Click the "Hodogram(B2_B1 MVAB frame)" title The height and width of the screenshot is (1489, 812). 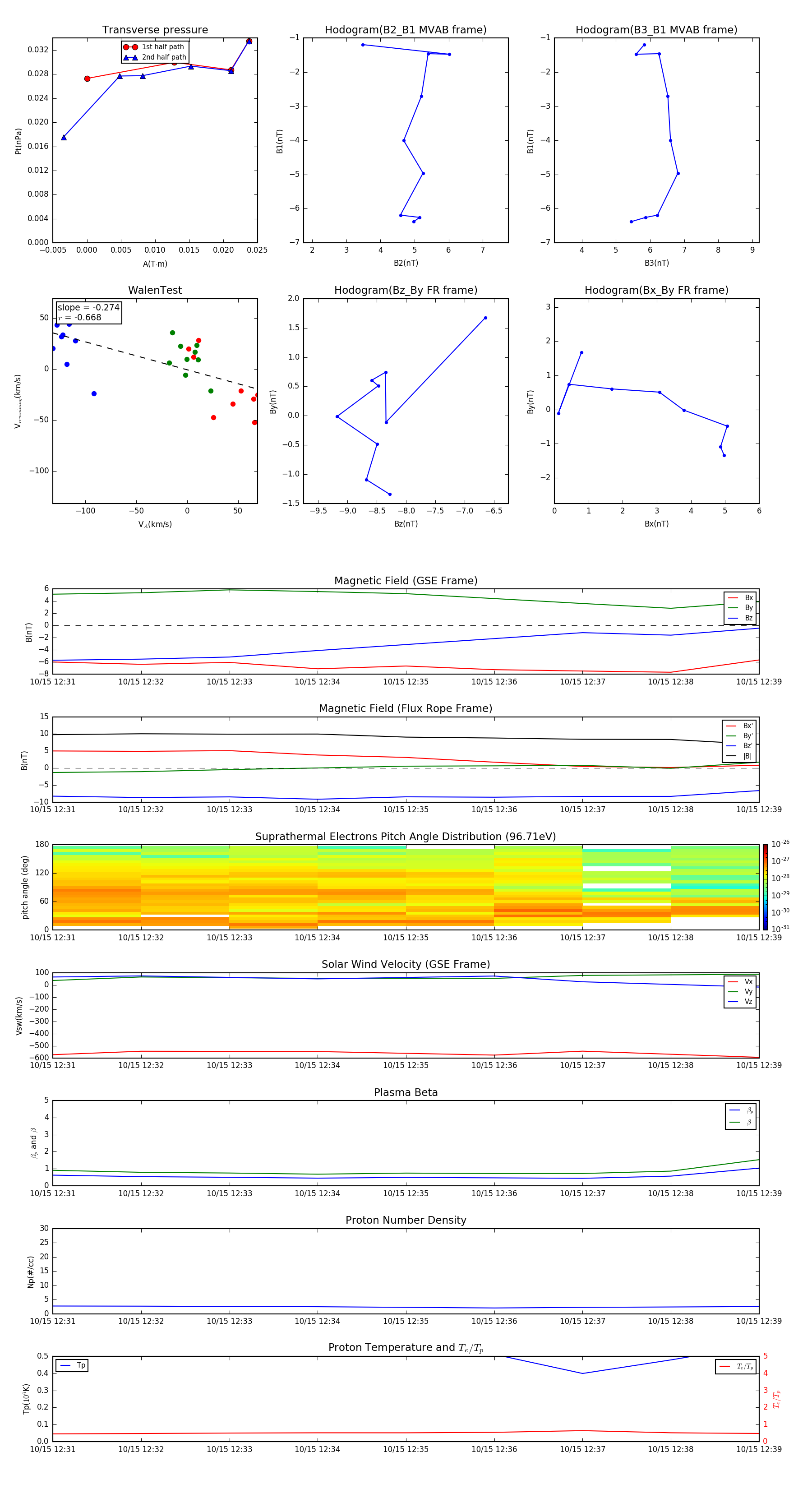(406, 30)
